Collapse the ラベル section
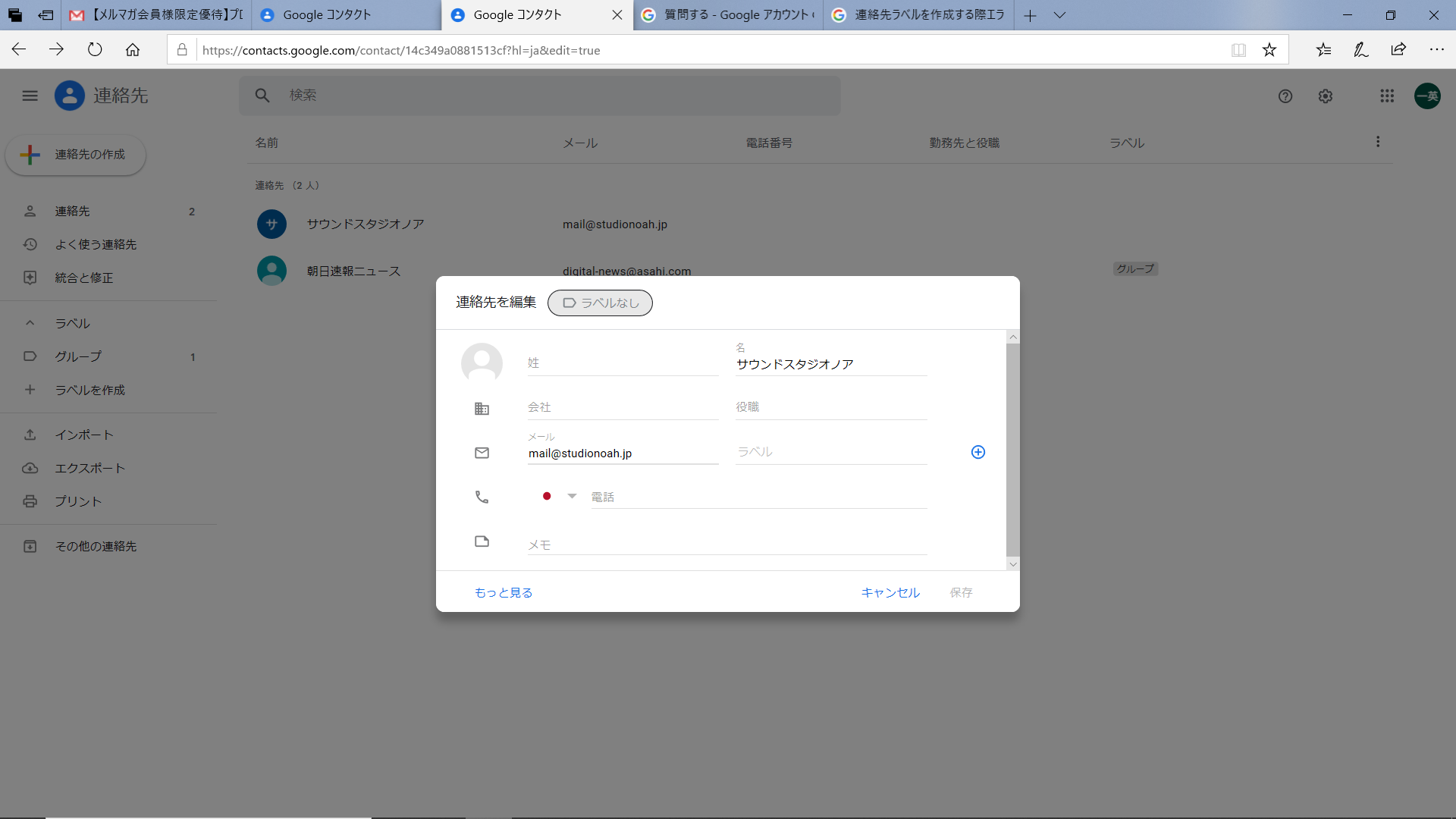Image resolution: width=1456 pixels, height=819 pixels. tap(30, 323)
